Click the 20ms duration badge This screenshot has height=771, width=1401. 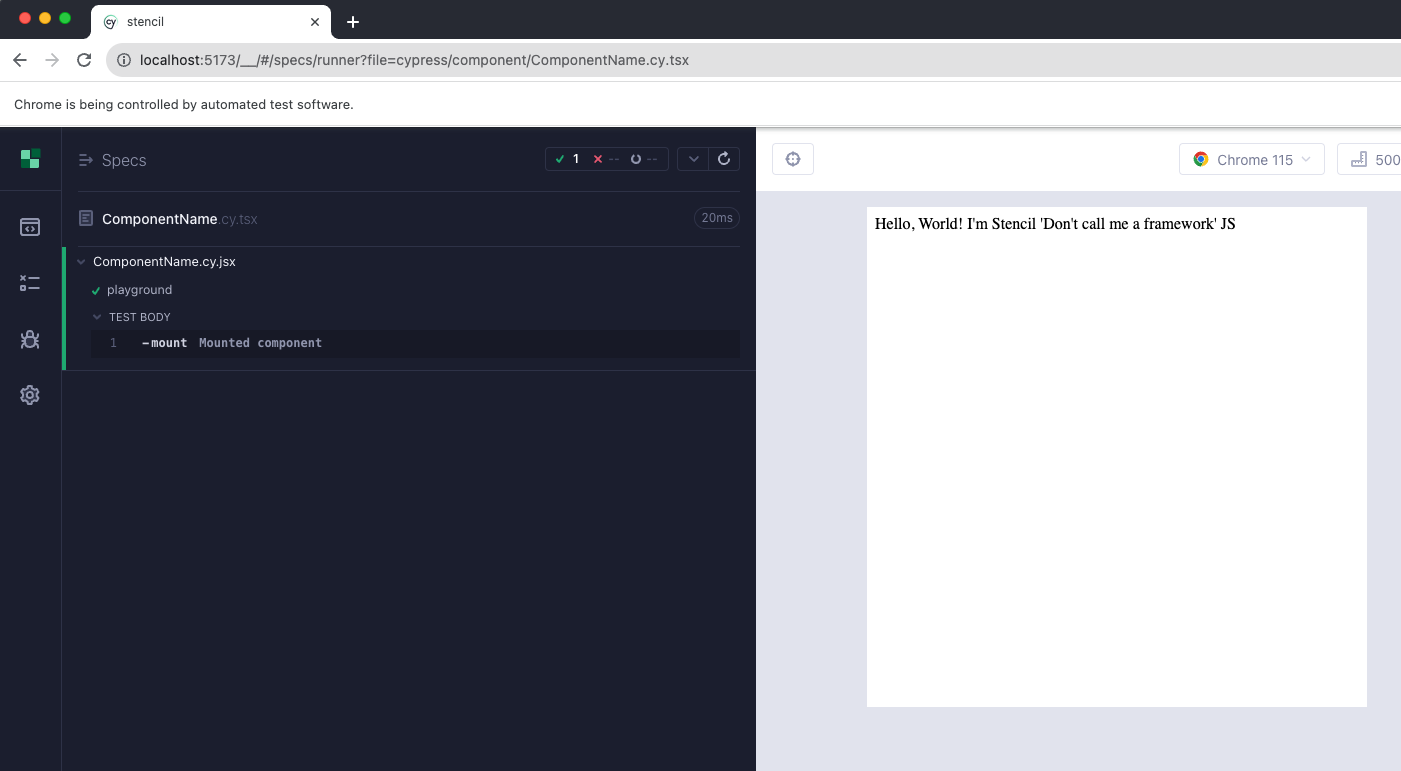pyautogui.click(x=717, y=218)
